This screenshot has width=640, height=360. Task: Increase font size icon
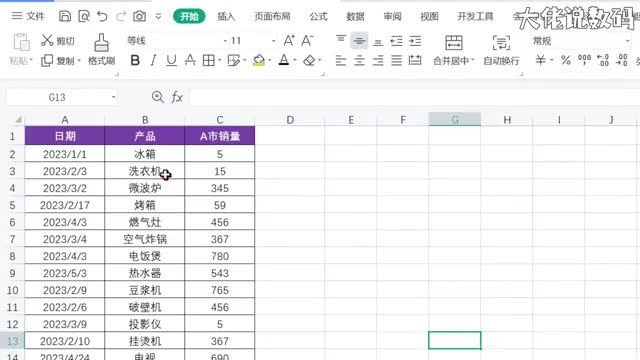(x=289, y=40)
